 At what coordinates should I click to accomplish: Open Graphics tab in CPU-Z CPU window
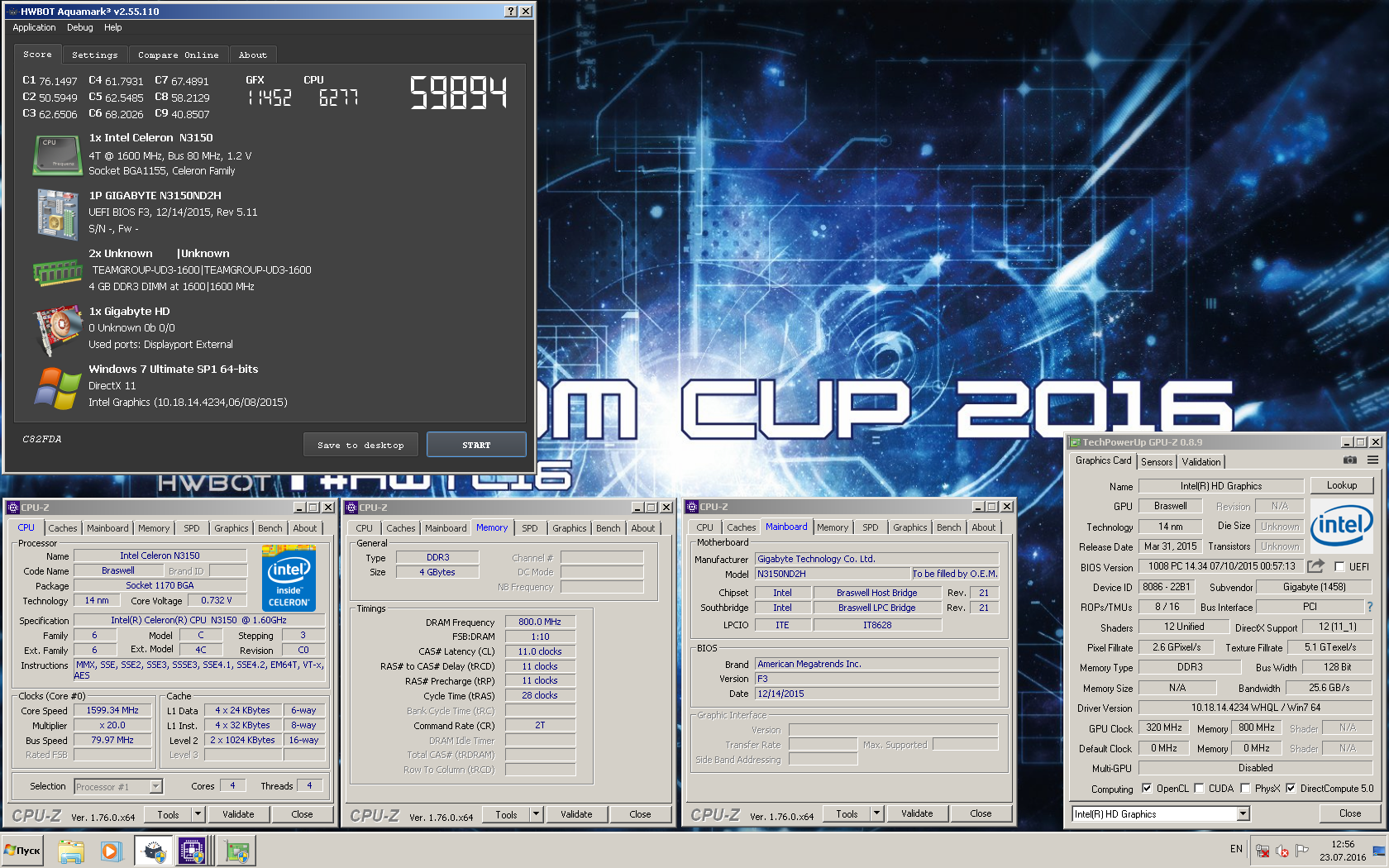click(231, 528)
